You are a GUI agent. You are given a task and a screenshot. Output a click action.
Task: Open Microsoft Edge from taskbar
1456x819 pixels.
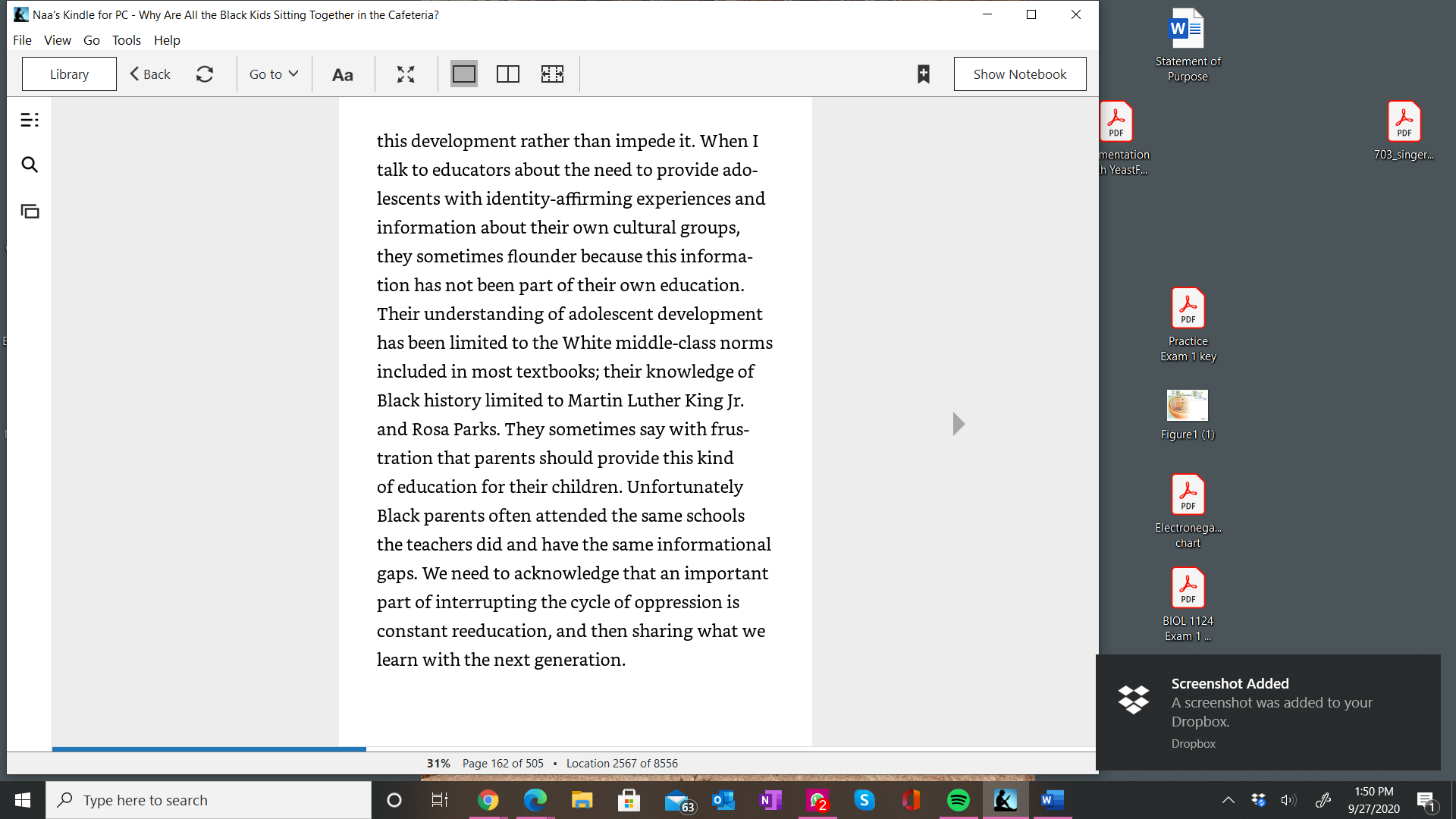click(535, 800)
